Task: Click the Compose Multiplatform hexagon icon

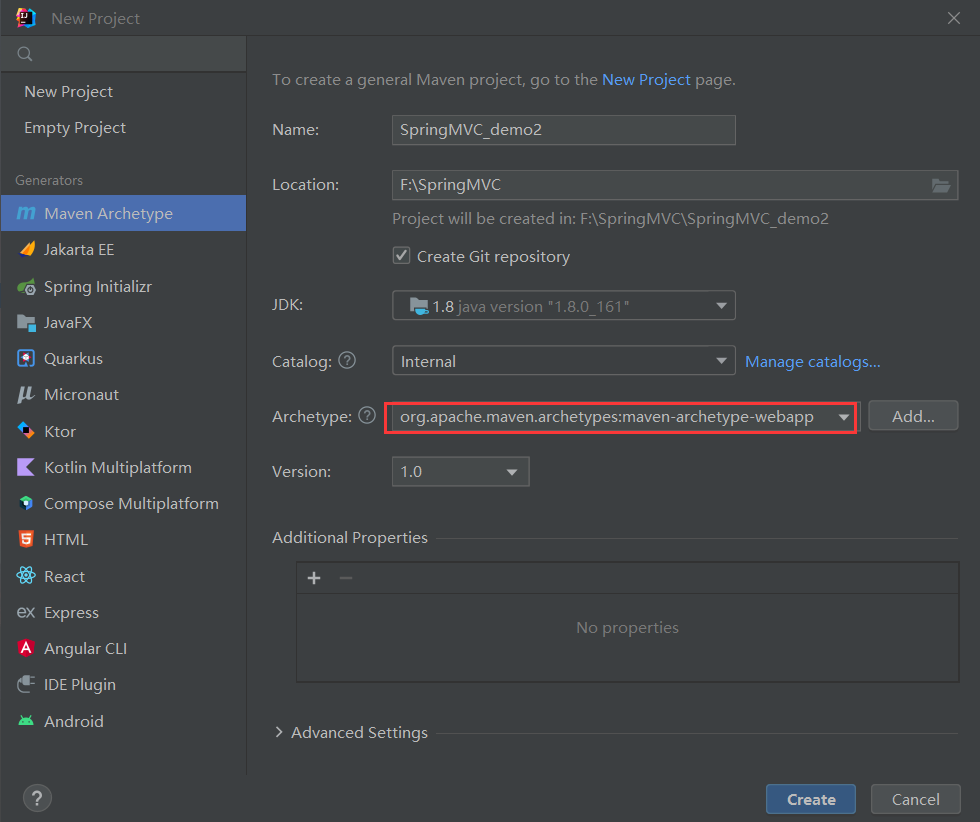Action: 26,503
